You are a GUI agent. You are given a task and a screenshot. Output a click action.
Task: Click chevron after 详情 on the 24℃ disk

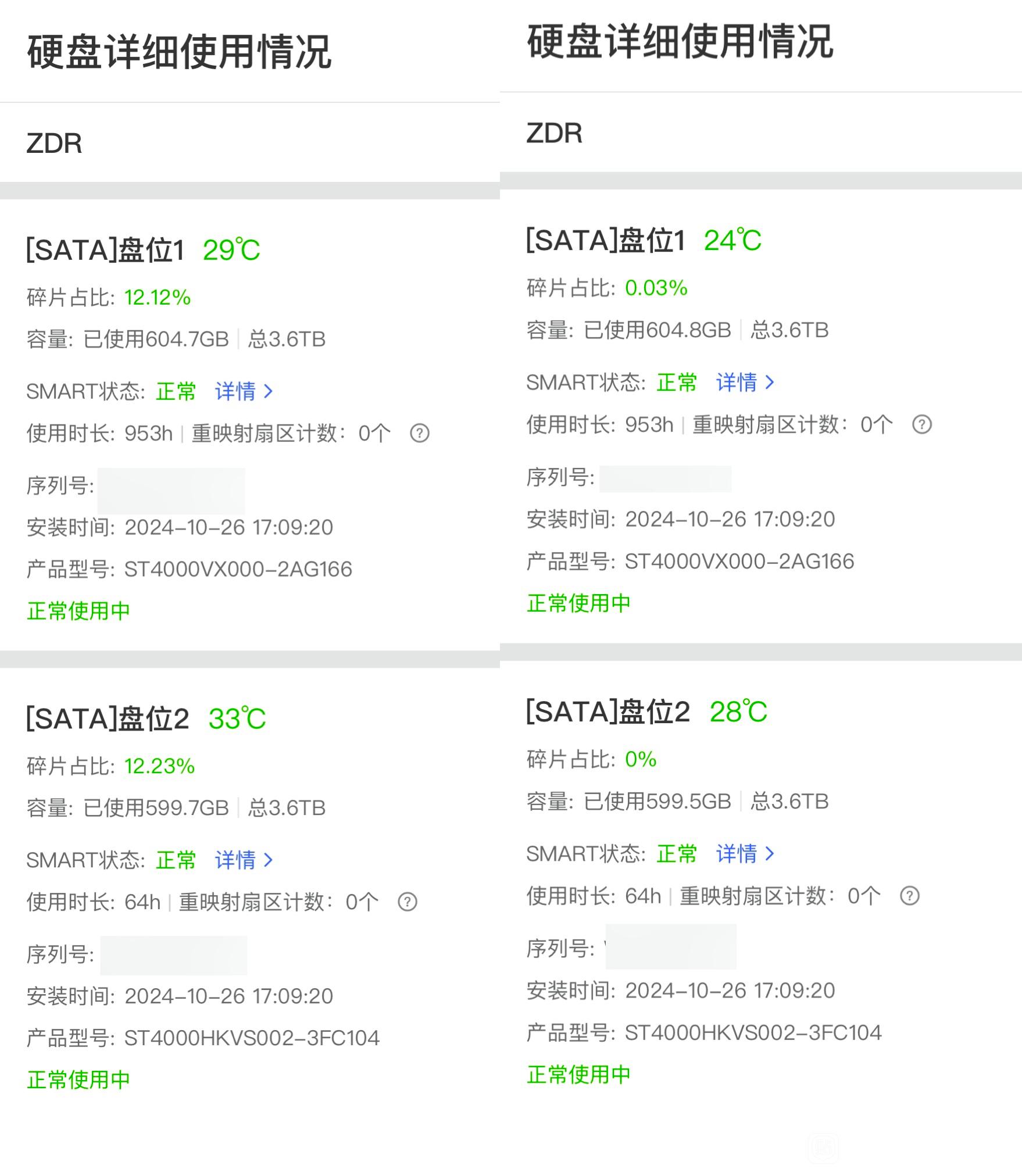pos(770,382)
